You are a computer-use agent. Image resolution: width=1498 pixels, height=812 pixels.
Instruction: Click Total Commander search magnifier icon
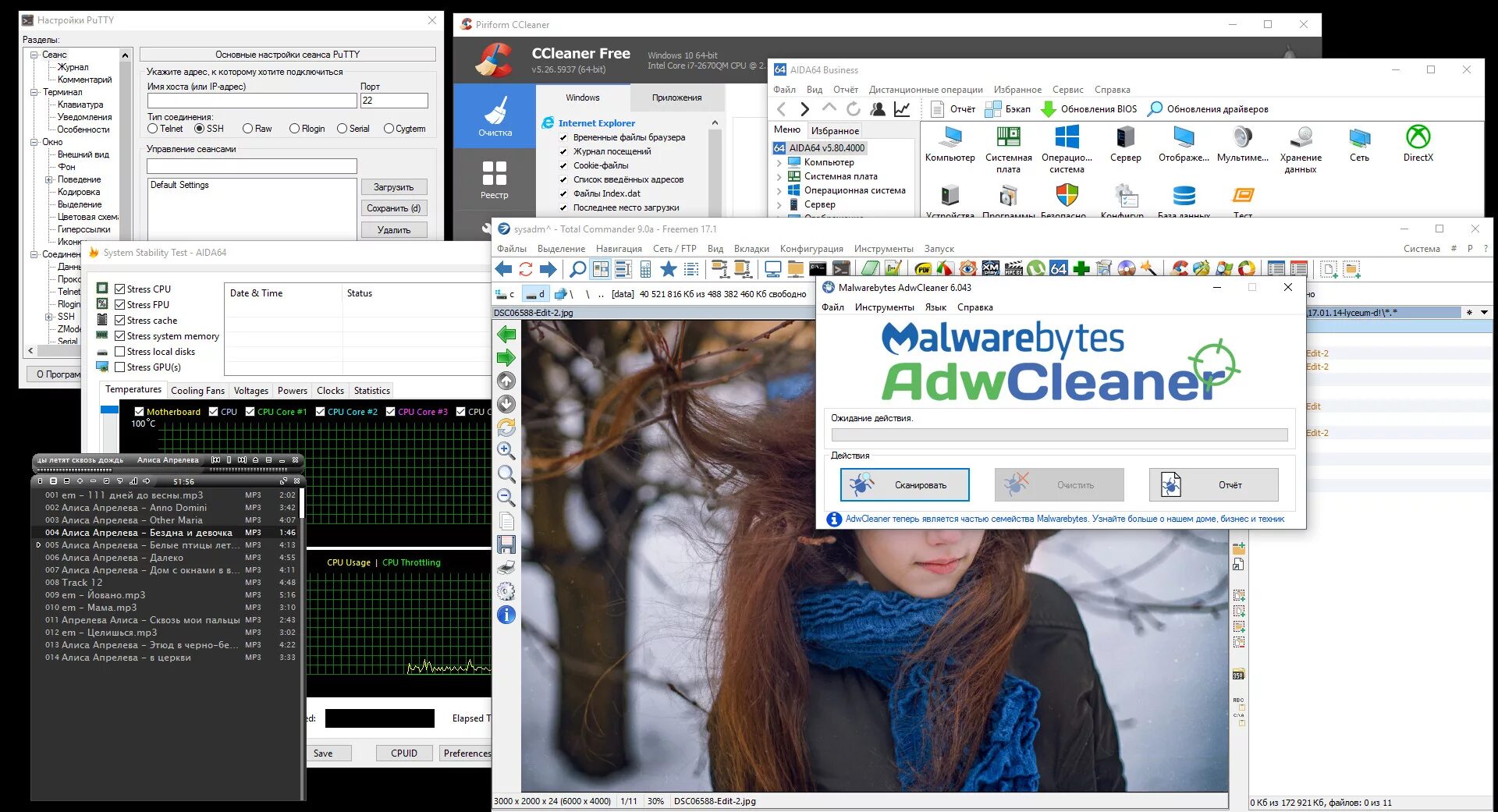click(x=577, y=269)
